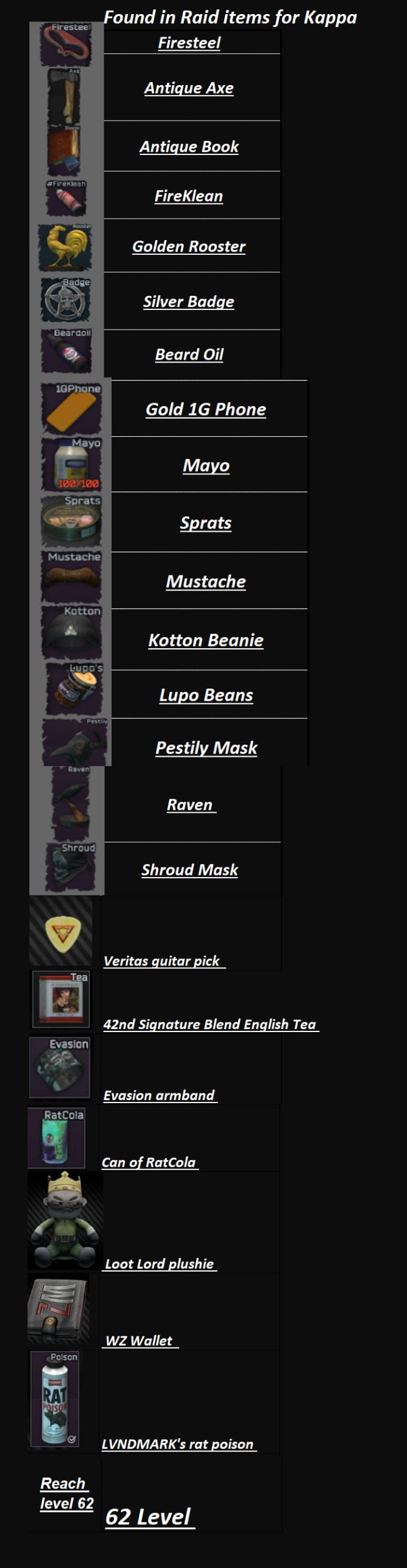Open the Firesteel link
Image resolution: width=407 pixels, height=1568 pixels.
click(189, 43)
